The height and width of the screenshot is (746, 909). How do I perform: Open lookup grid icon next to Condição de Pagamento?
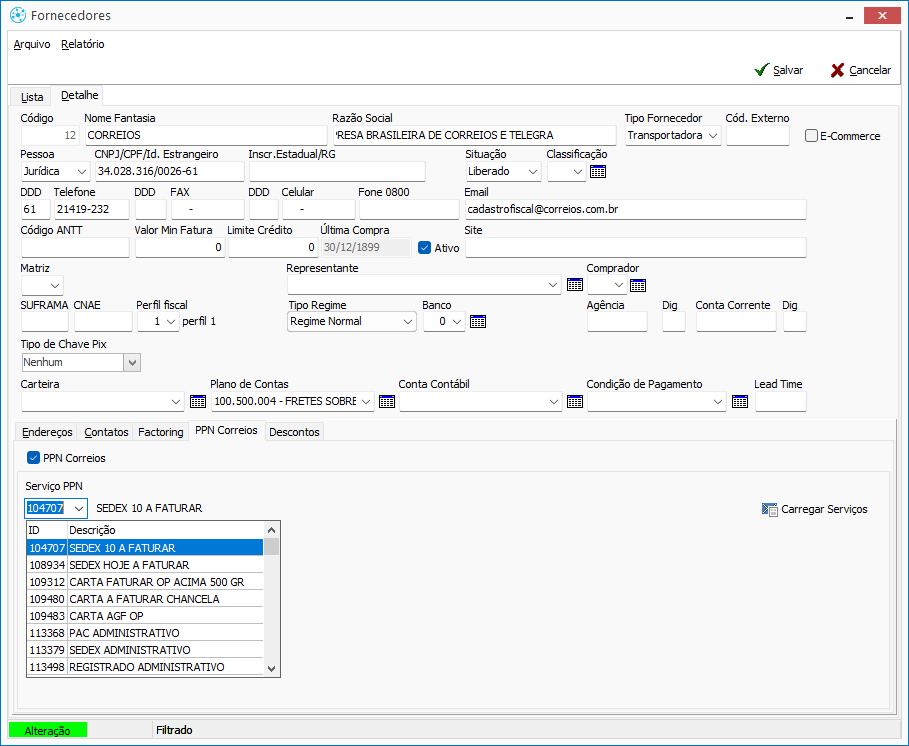click(x=740, y=401)
